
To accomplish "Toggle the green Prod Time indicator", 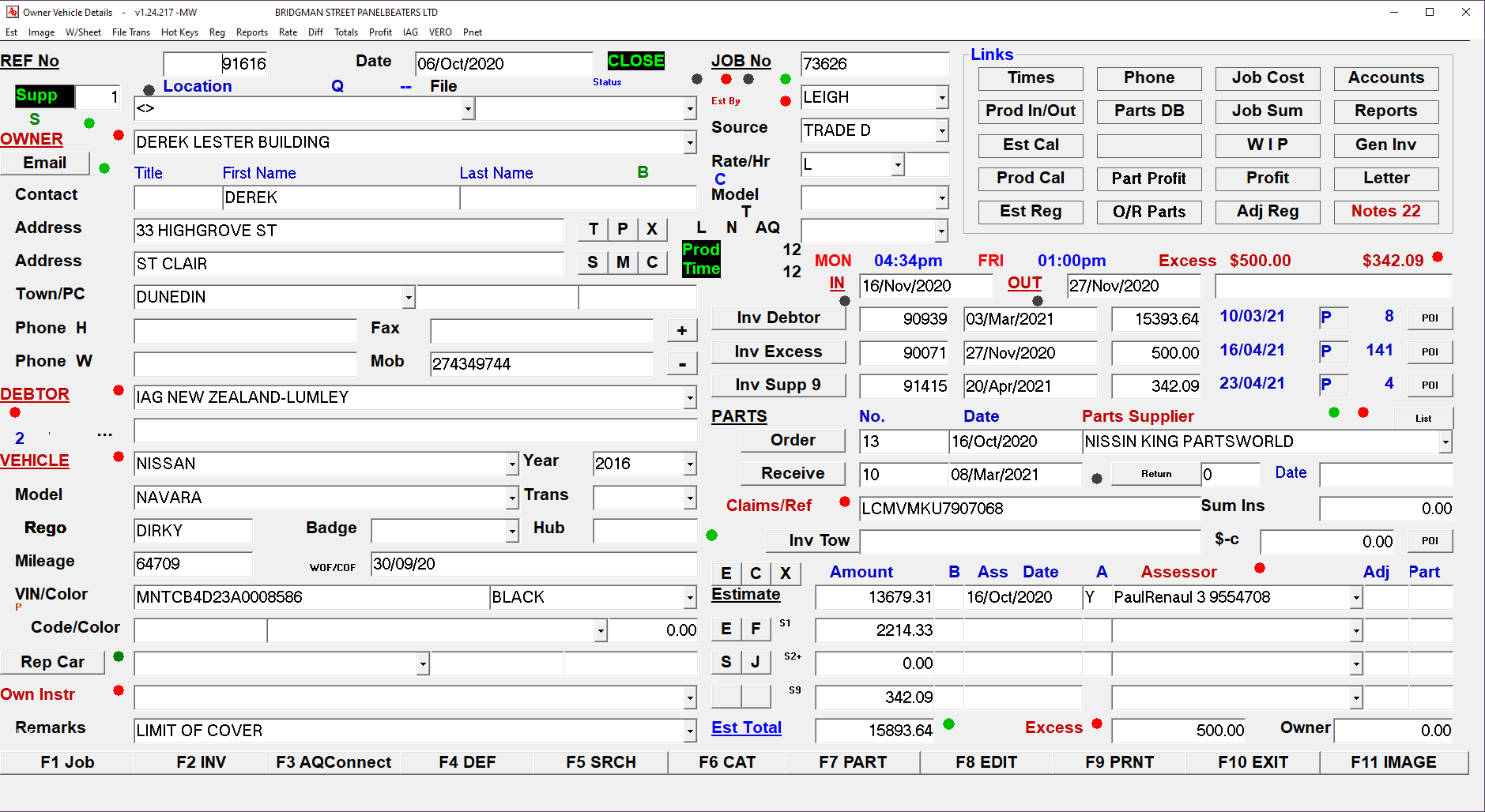I will click(701, 259).
